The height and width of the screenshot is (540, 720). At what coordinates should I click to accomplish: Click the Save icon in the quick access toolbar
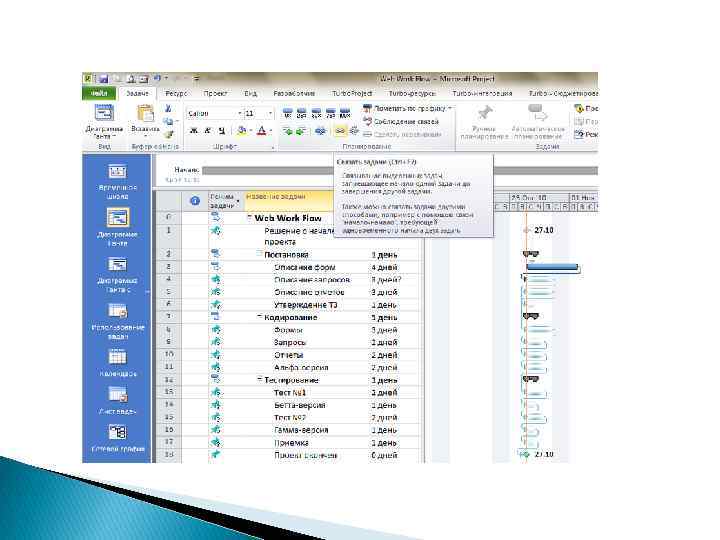[103, 79]
